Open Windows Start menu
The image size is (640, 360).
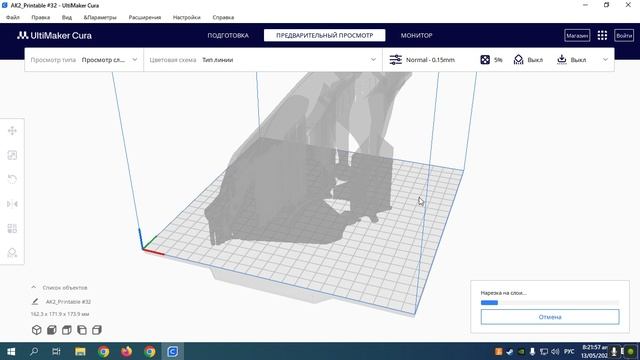[11, 351]
